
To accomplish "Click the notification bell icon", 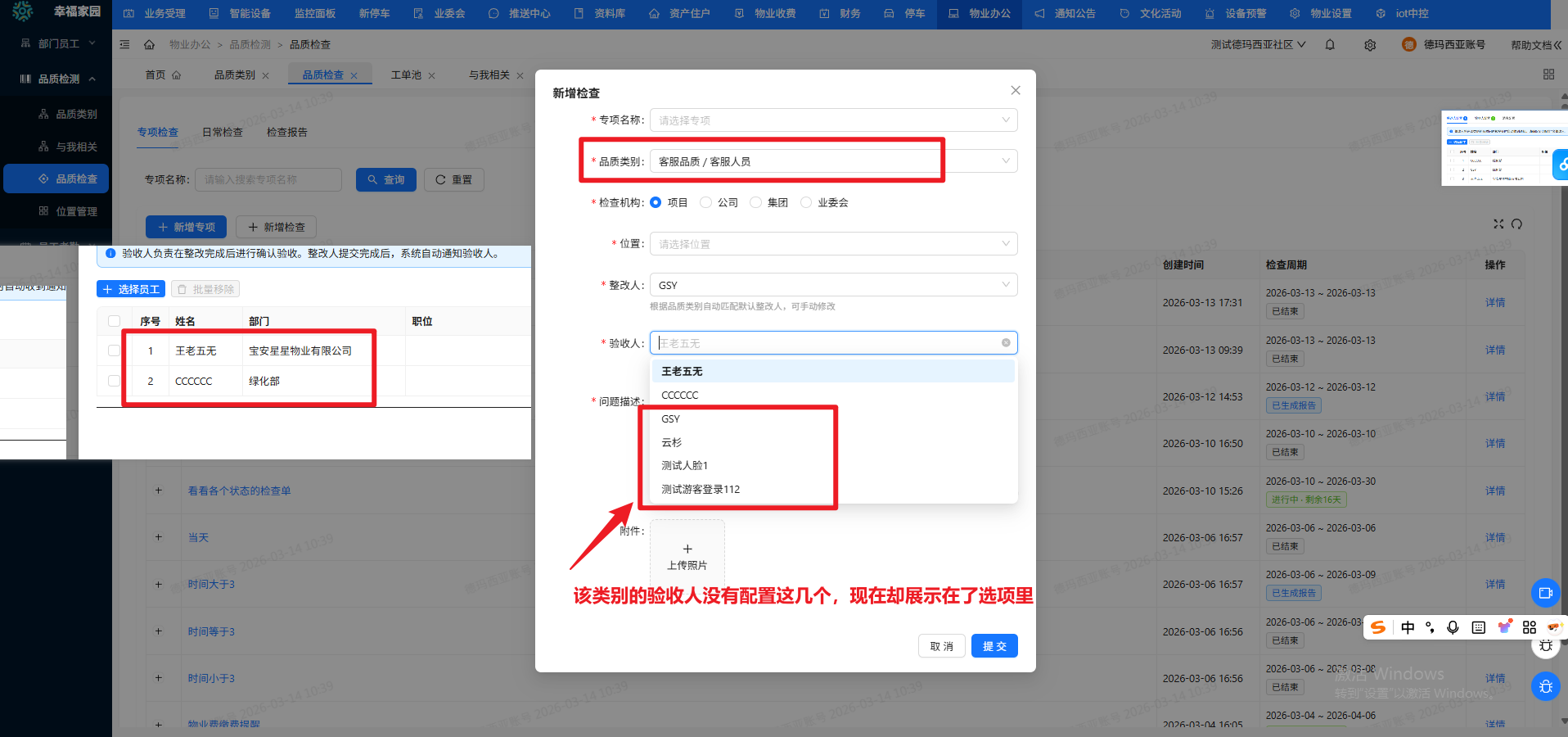I will click(x=1330, y=44).
